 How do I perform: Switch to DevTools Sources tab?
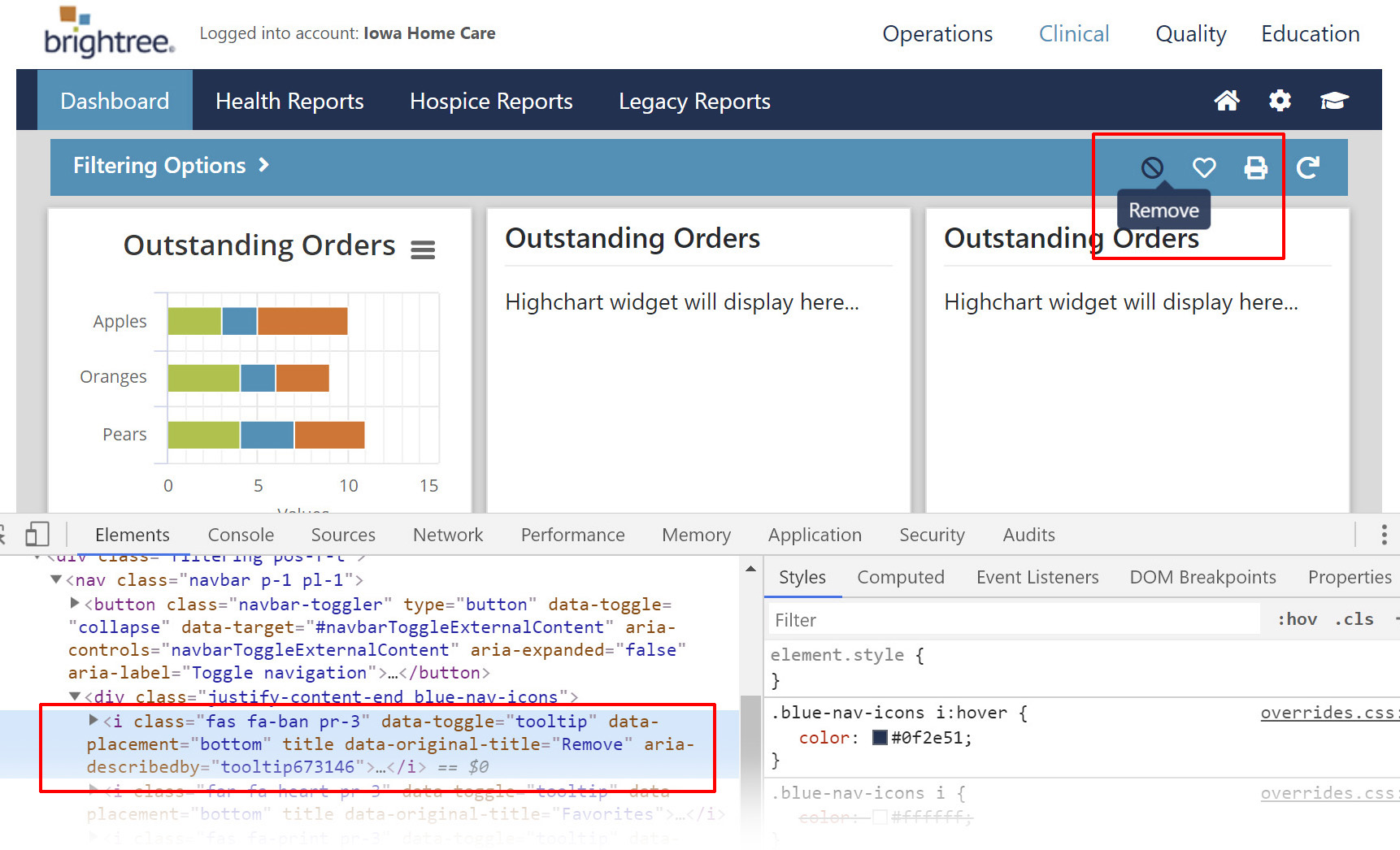[x=343, y=535]
